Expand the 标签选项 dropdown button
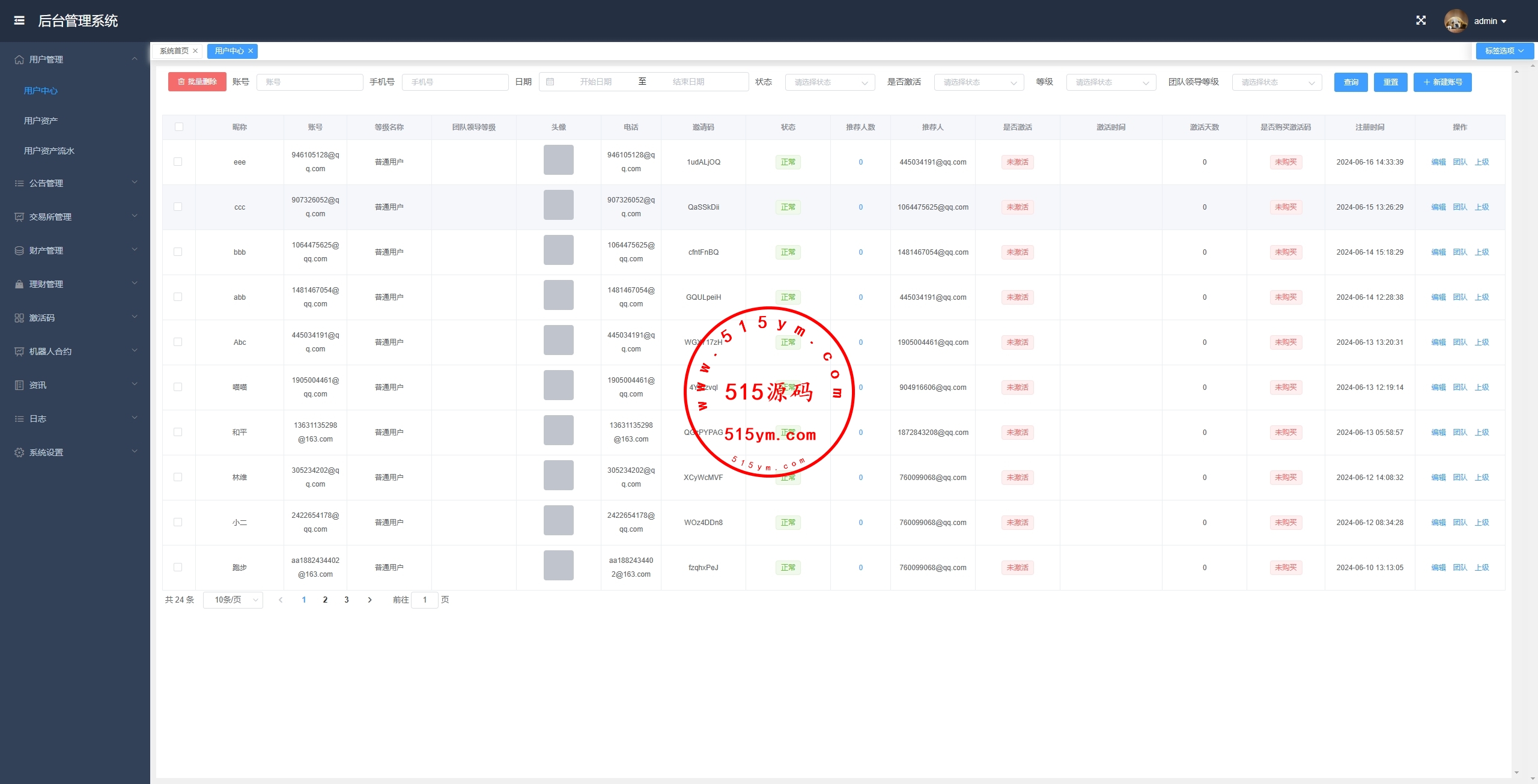The width and height of the screenshot is (1538, 784). (1504, 51)
